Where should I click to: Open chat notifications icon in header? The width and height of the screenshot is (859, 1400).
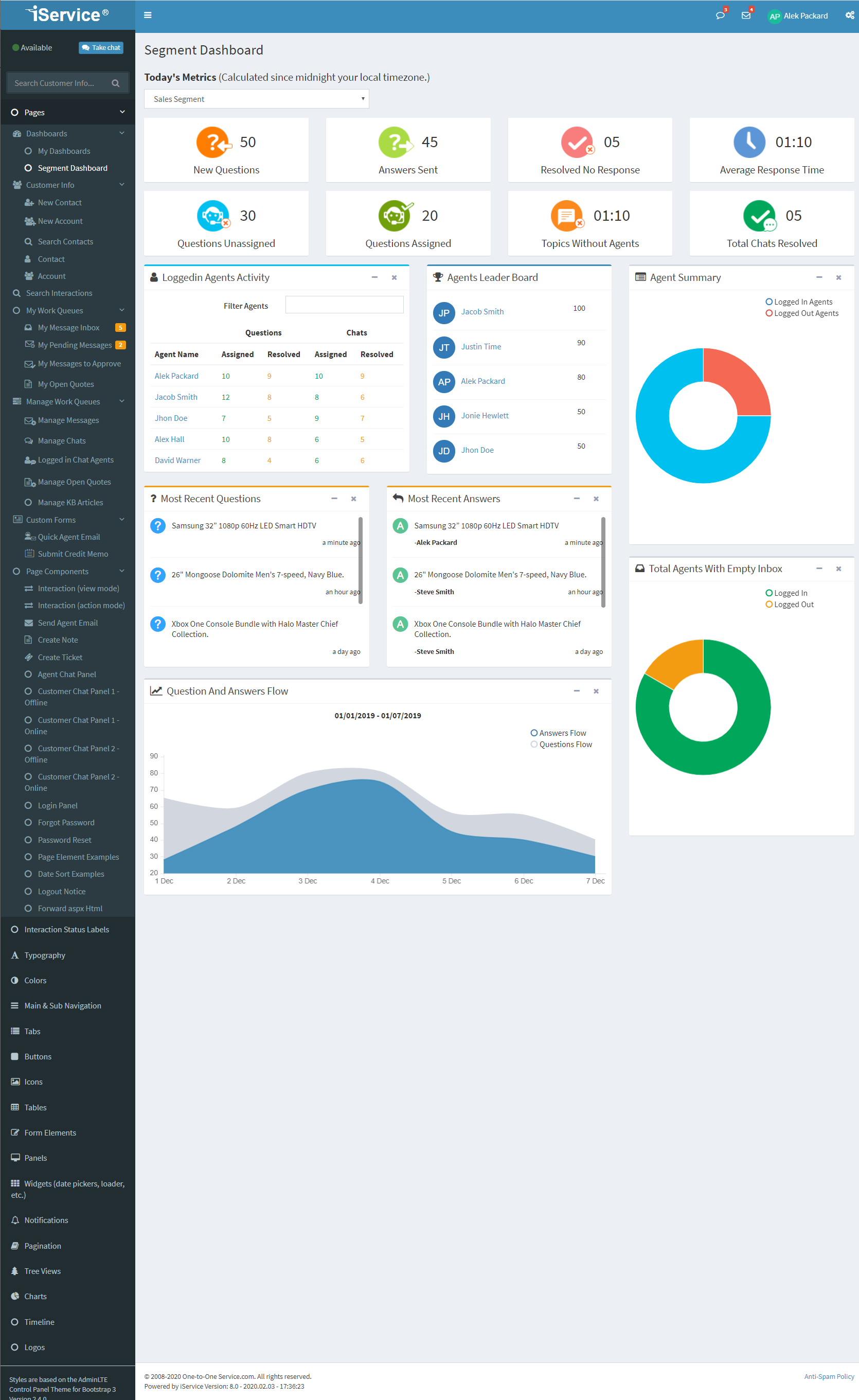[721, 15]
